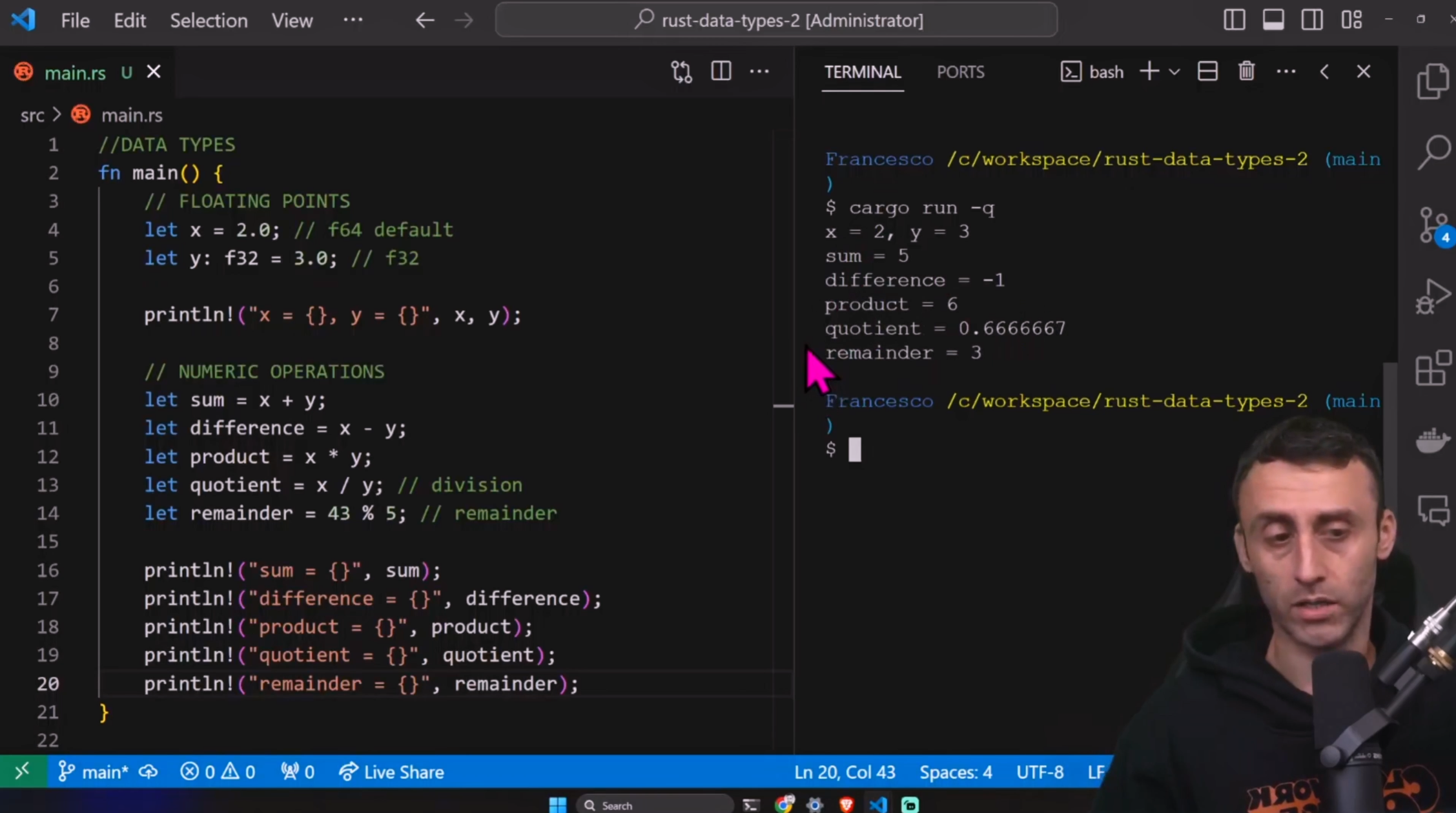Viewport: 1456px width, 813px height.
Task: Switch to the PORTS tab
Action: coord(960,72)
